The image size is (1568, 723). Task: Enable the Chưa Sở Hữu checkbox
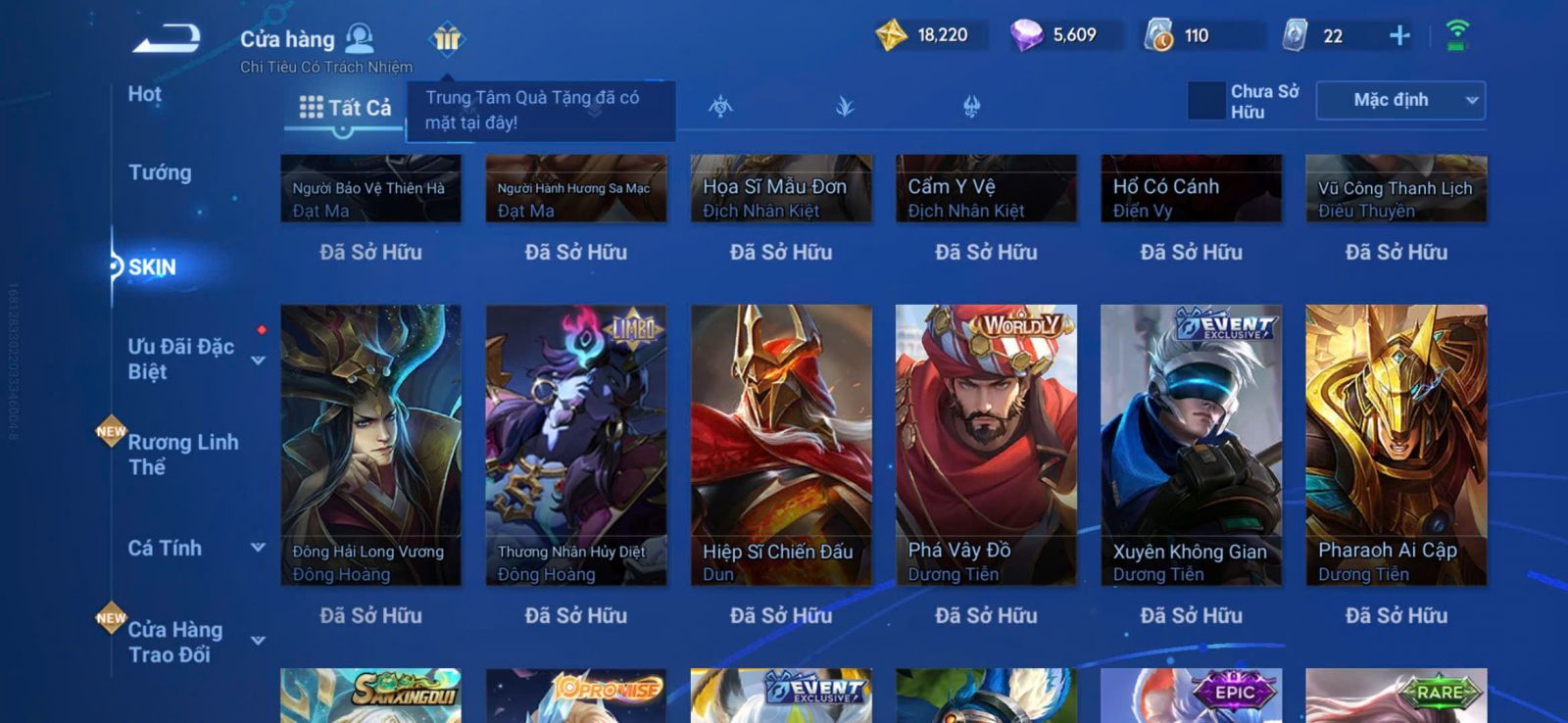click(x=1206, y=101)
